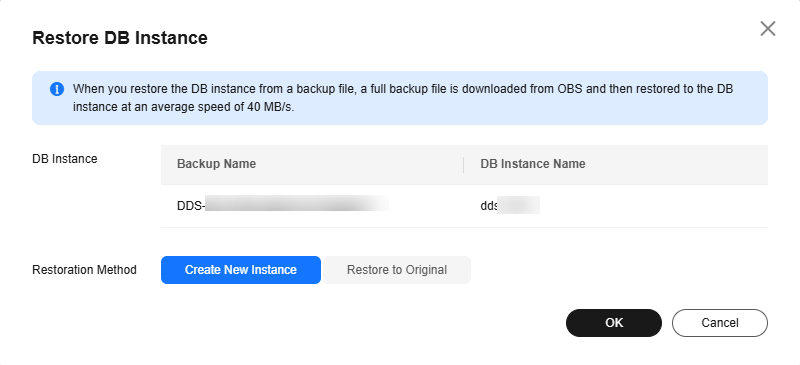Click the blue info icon in banner
Viewport: 800px width, 365px height.
click(x=57, y=89)
